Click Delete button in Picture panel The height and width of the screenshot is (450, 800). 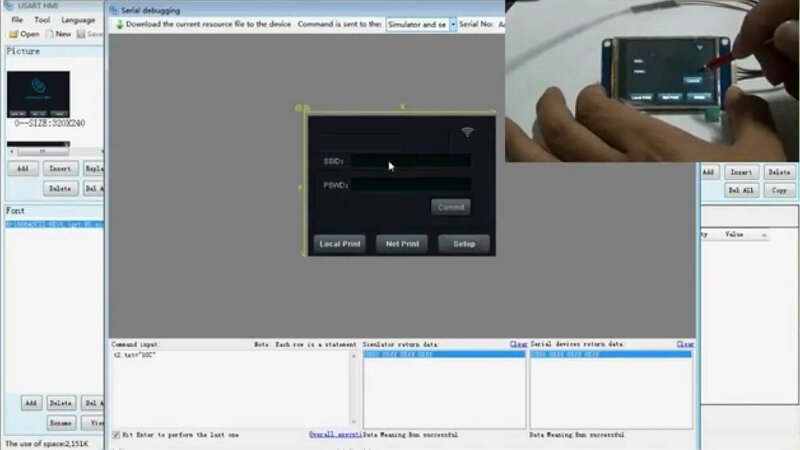(60, 188)
